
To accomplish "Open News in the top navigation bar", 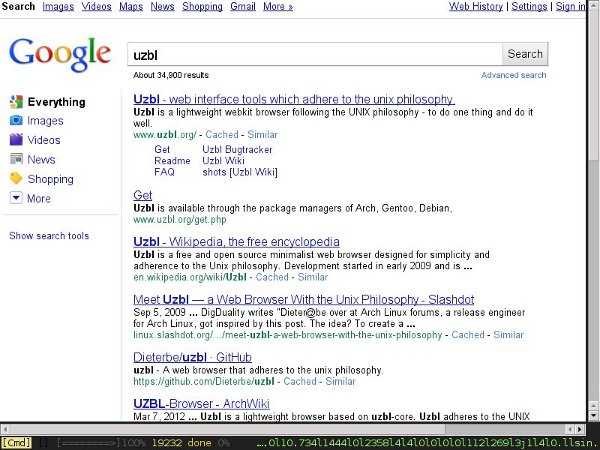I will click(x=162, y=7).
